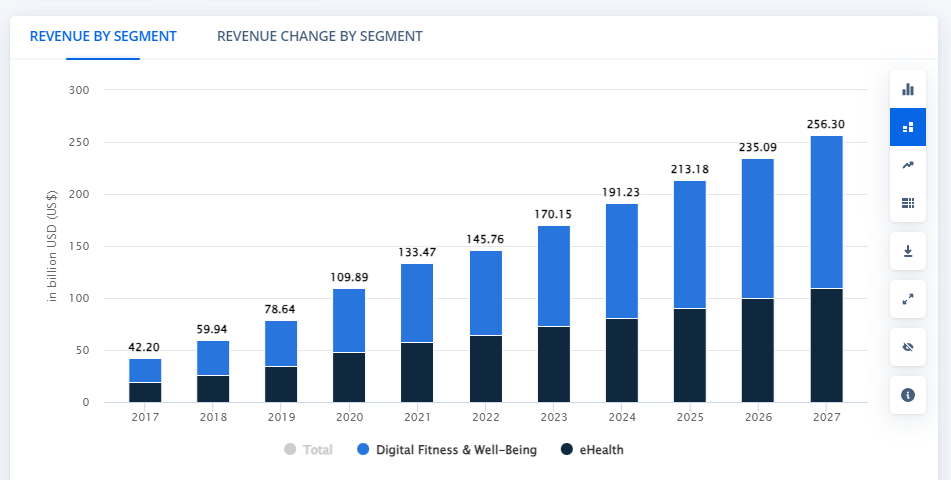Toggle Digital Fitness & Well-Being legend item
This screenshot has height=480, width=951.
pos(447,450)
